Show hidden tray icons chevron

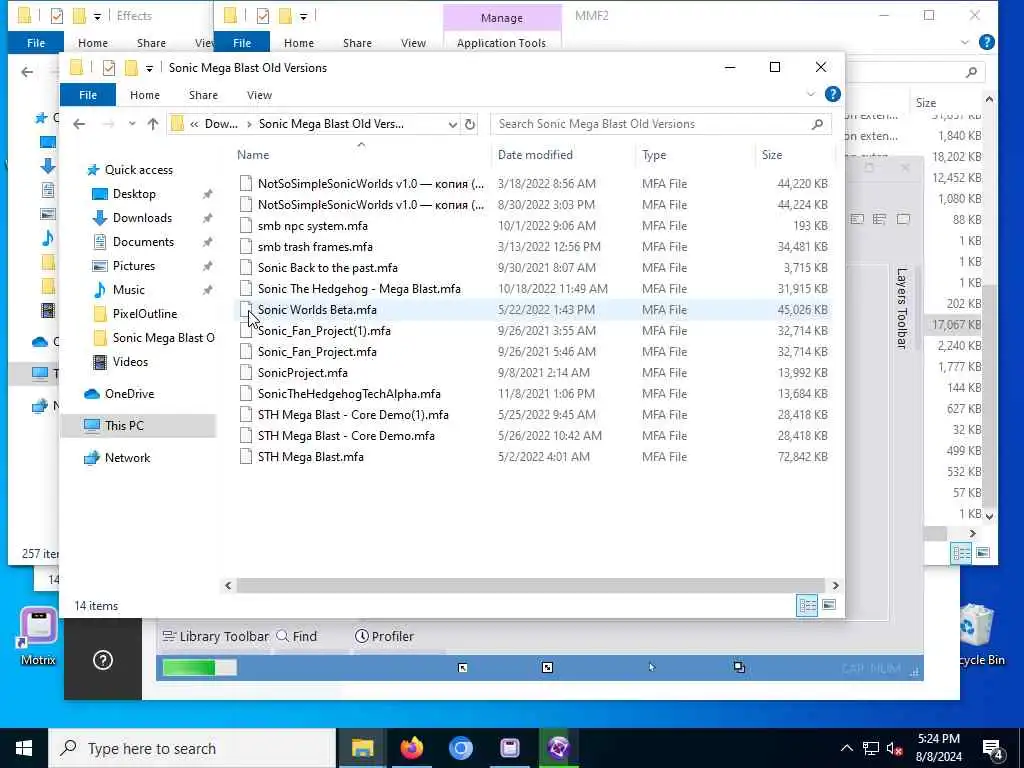pos(846,749)
